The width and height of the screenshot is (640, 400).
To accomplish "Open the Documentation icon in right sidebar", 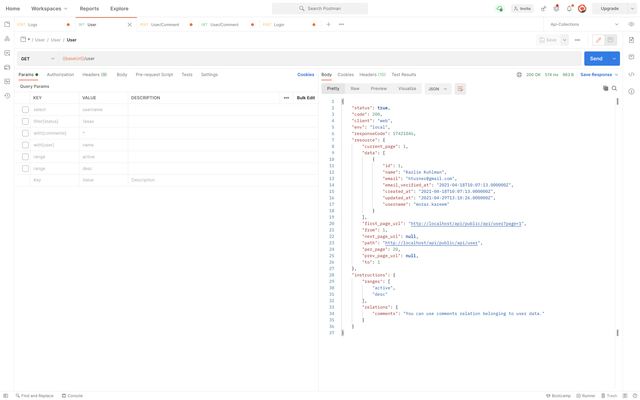I will click(631, 40).
